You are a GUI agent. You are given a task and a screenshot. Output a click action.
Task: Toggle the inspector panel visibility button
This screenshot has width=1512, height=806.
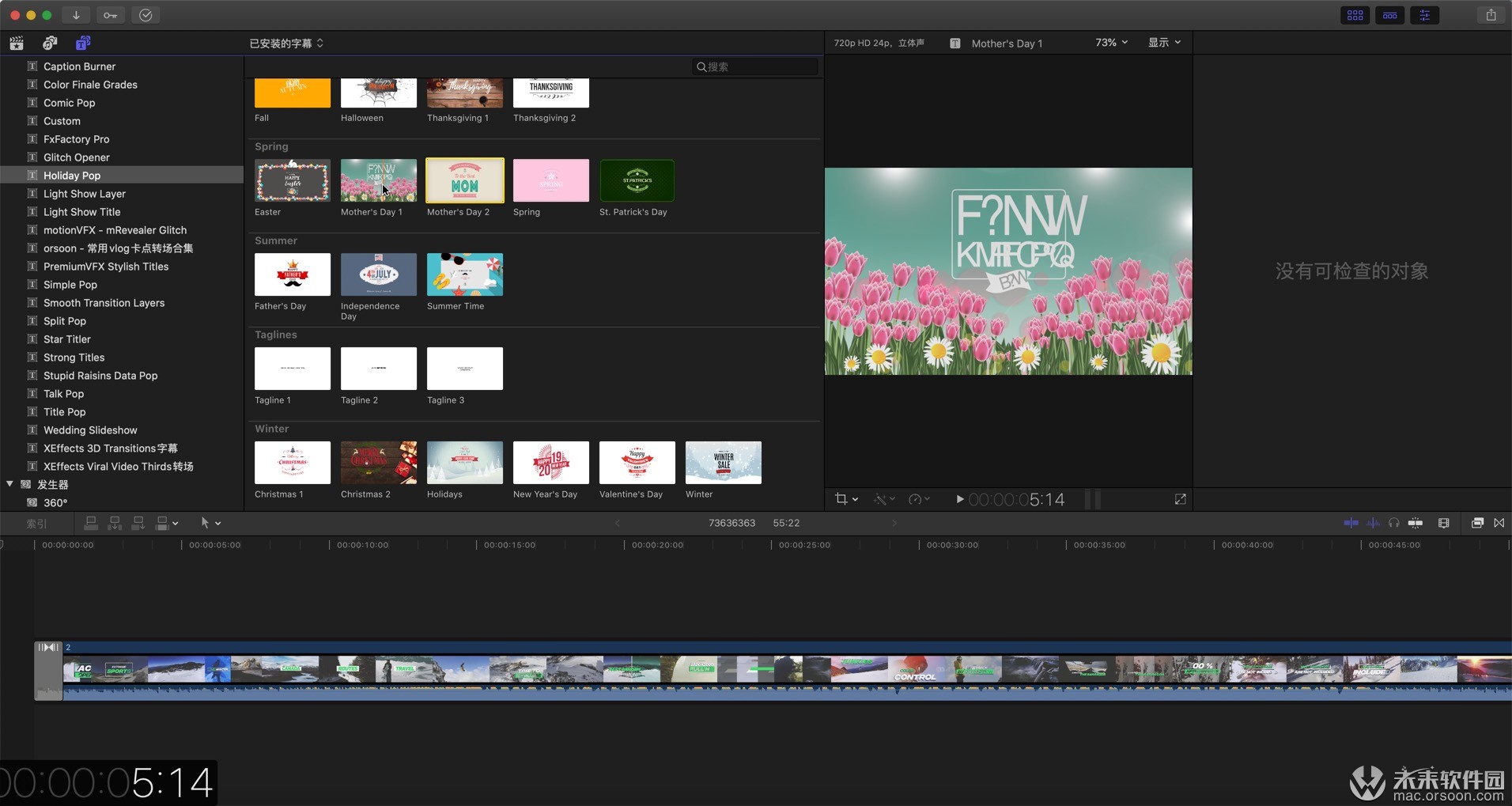pyautogui.click(x=1424, y=15)
